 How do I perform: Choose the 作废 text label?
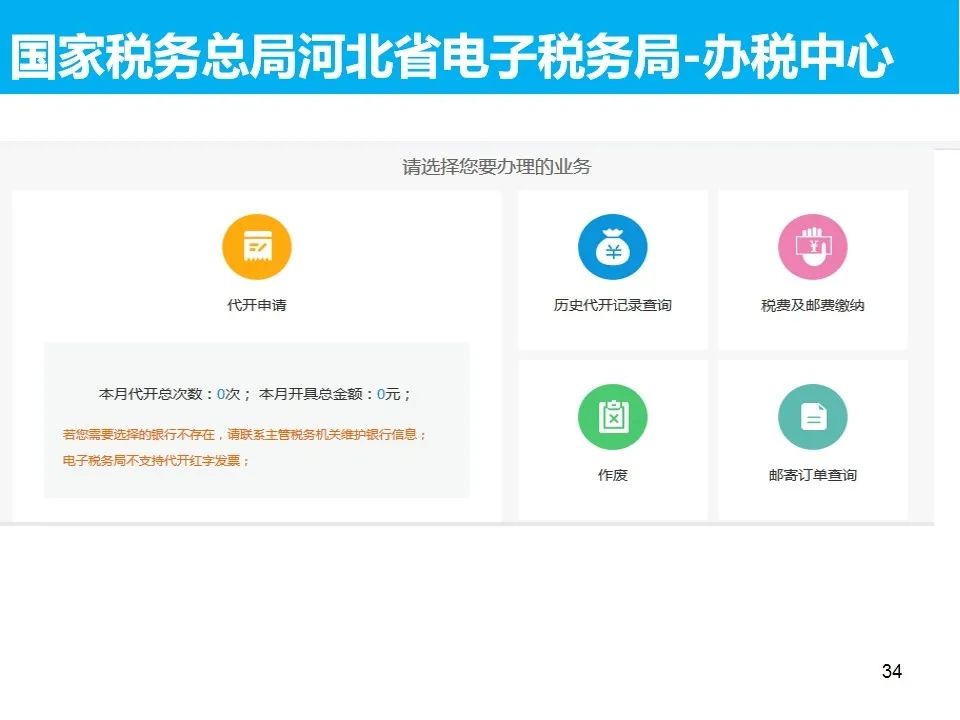(x=612, y=475)
